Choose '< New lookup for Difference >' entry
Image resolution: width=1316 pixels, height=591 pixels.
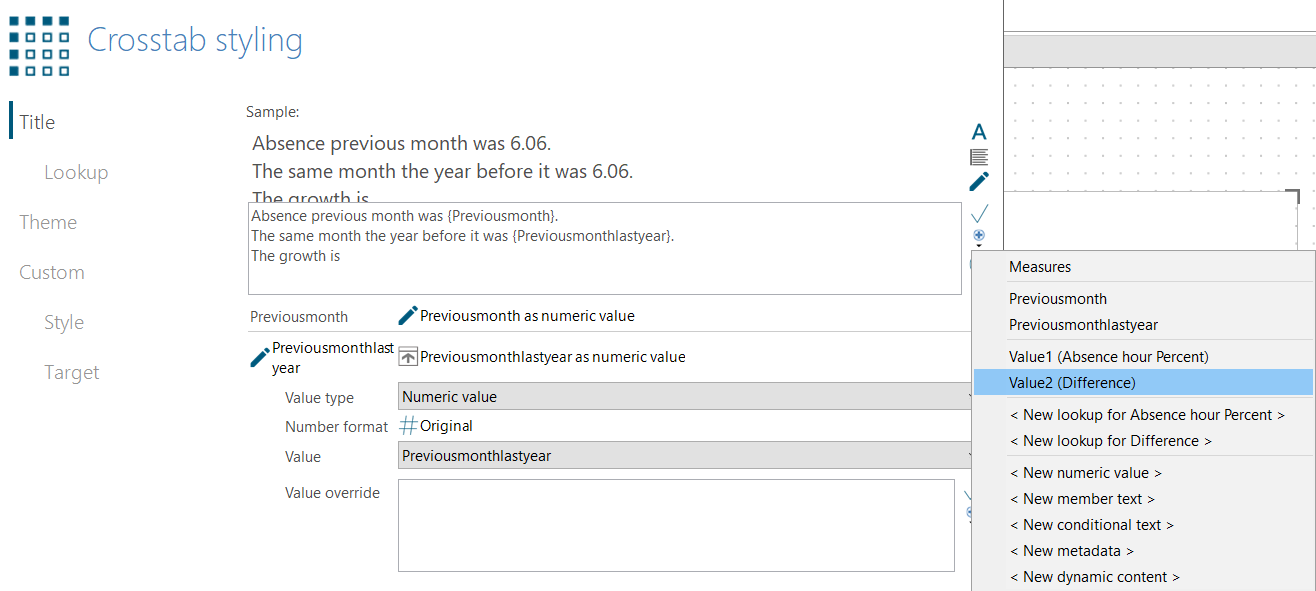coord(1110,440)
